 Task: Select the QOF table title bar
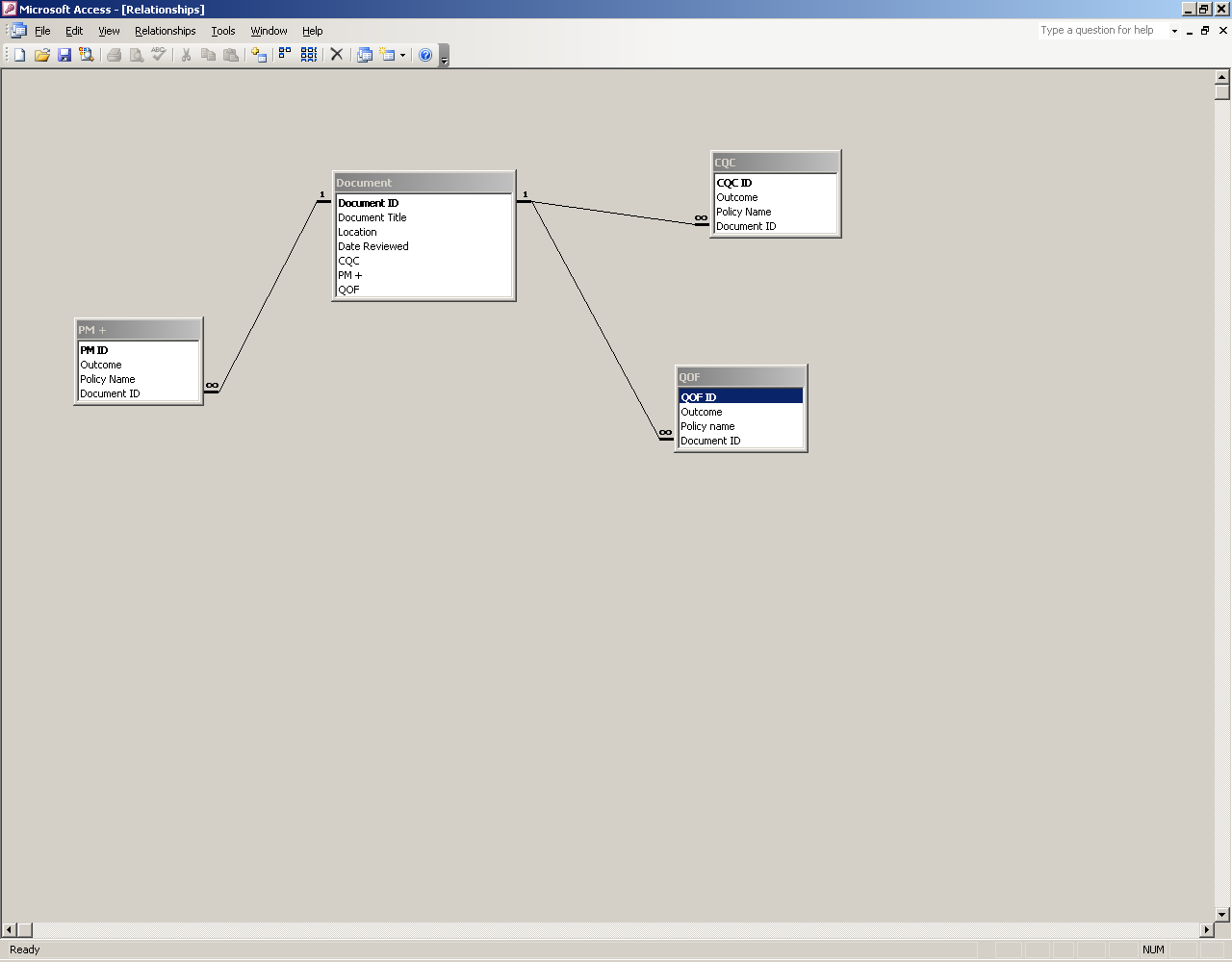tap(741, 377)
